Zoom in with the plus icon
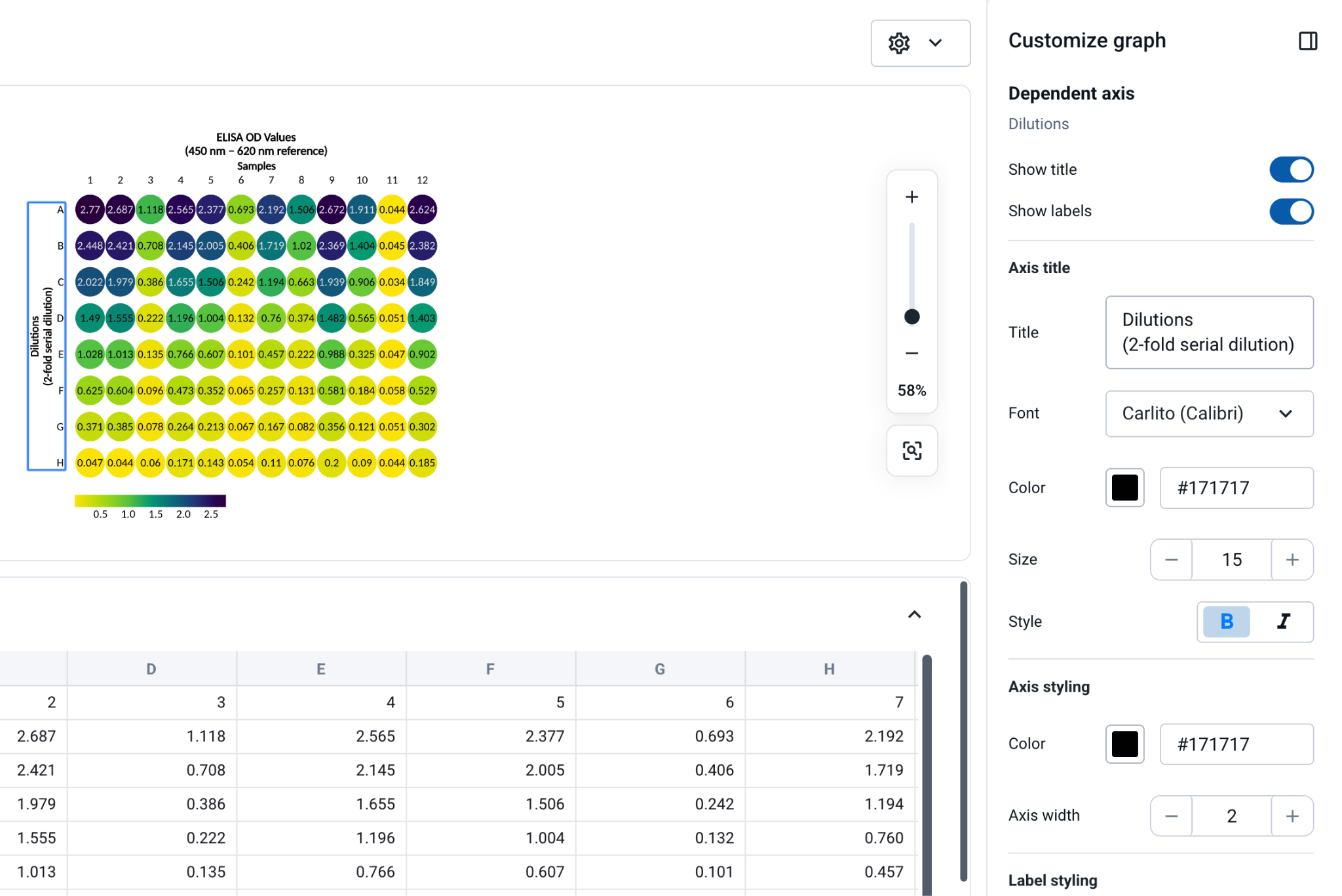The height and width of the screenshot is (896, 1342). click(x=911, y=197)
